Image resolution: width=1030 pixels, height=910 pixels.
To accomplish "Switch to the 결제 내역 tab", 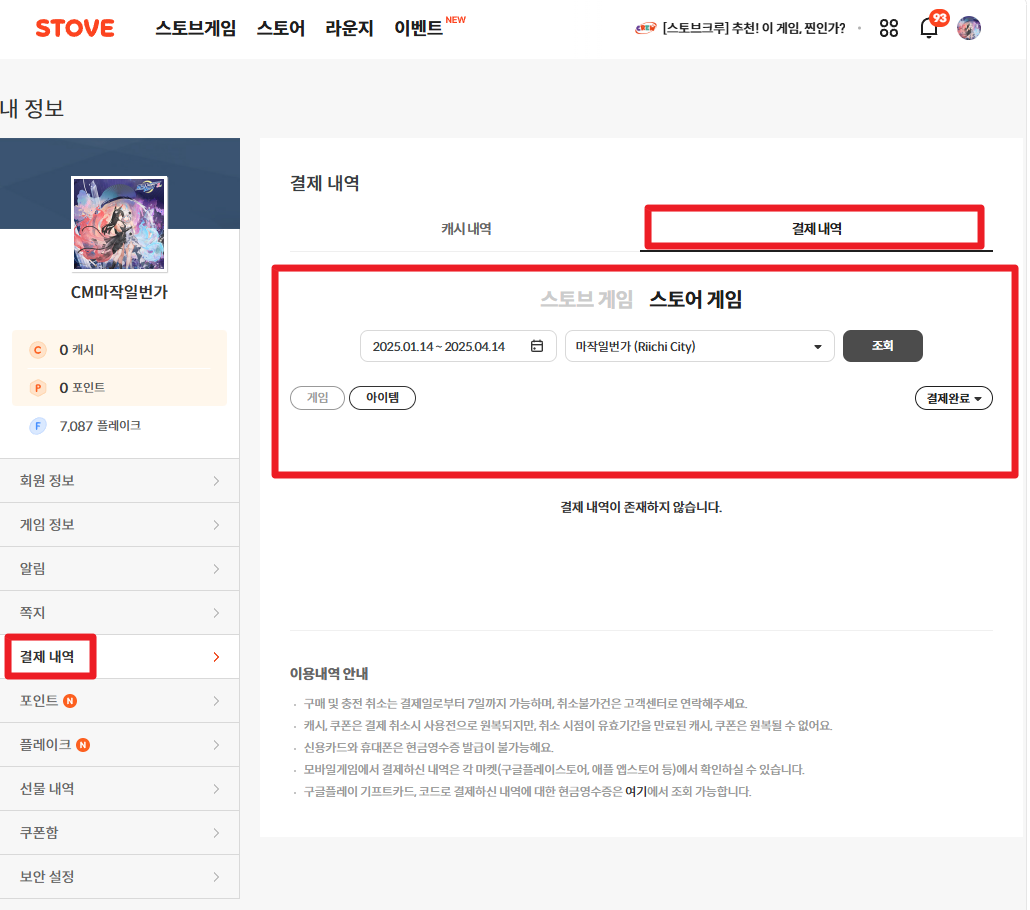I will pyautogui.click(x=817, y=229).
